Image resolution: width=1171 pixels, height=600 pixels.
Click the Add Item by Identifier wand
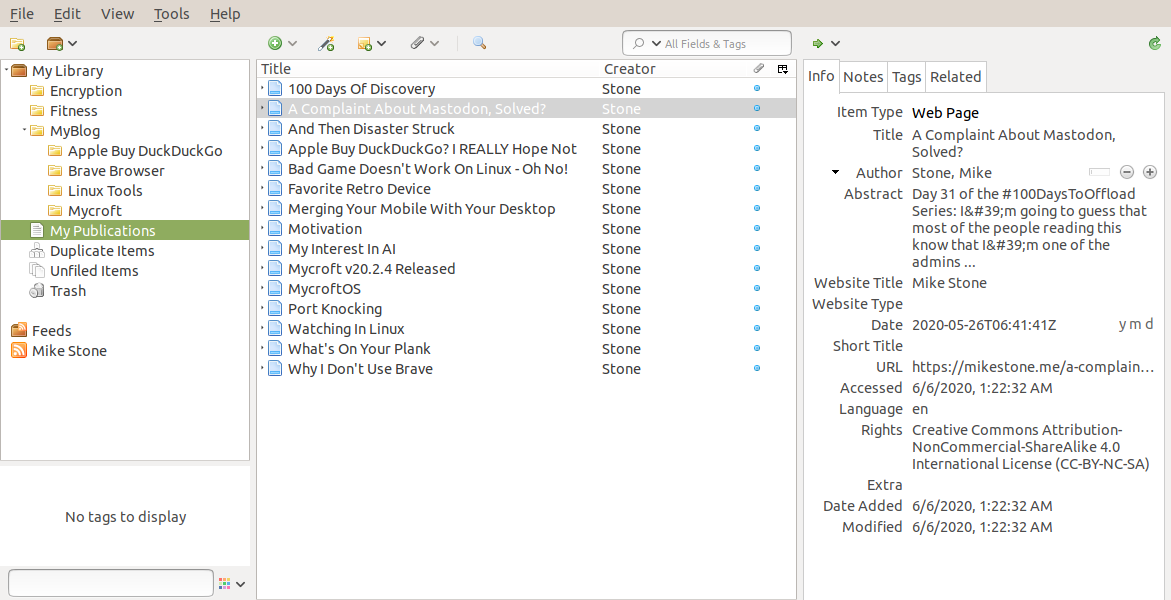coord(326,44)
